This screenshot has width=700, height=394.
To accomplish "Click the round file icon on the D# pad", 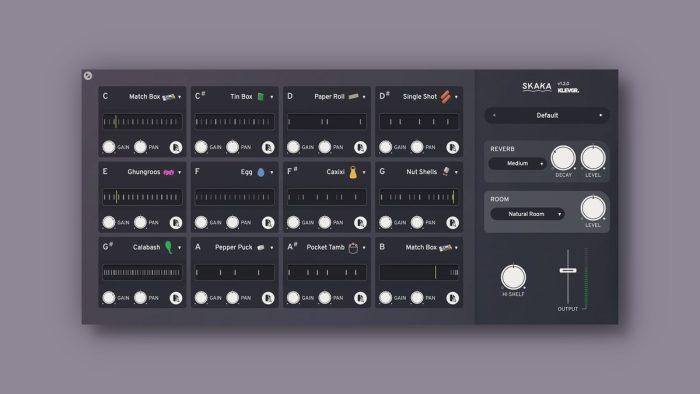I will click(452, 147).
